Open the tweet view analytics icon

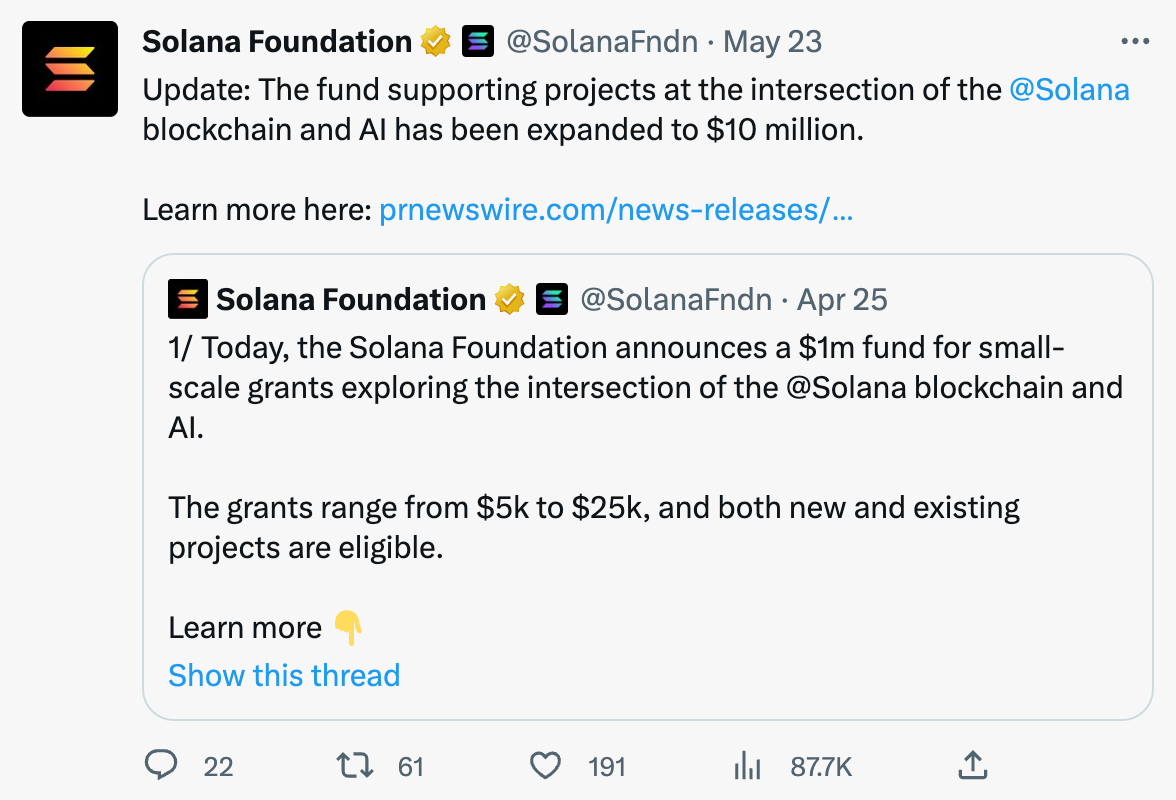point(747,766)
